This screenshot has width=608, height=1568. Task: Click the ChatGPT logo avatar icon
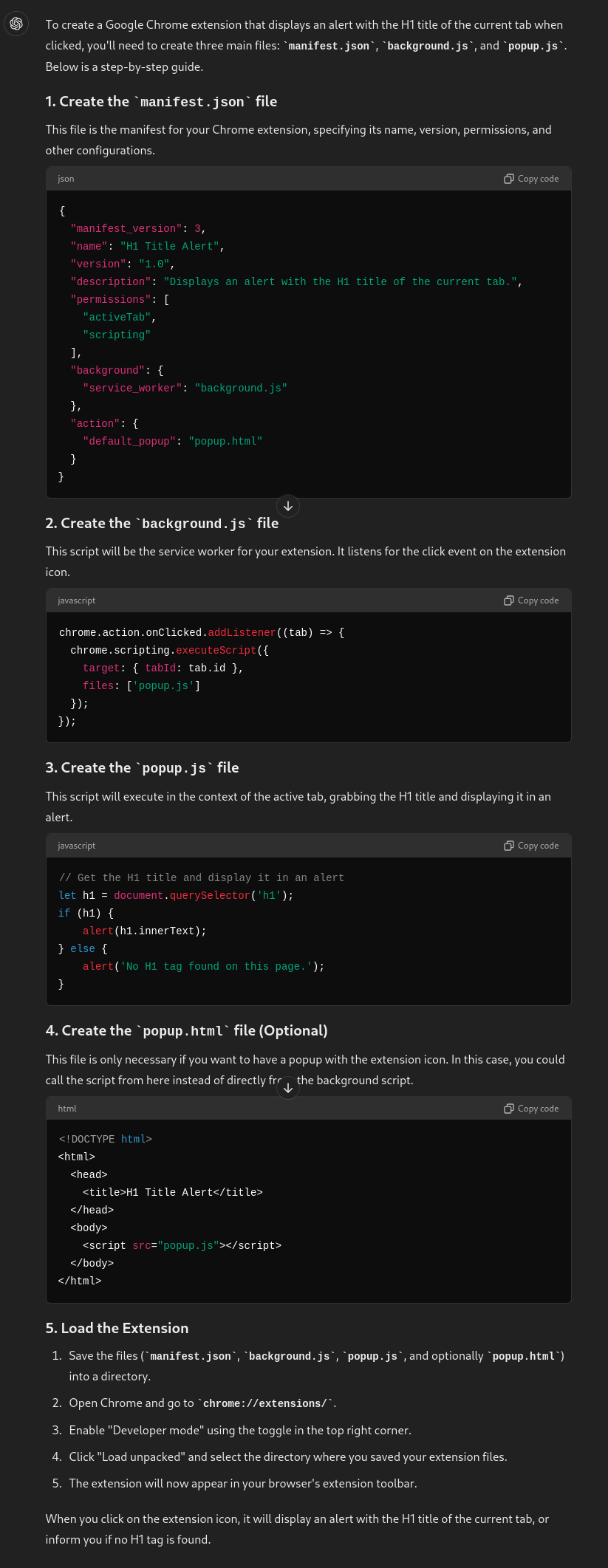[x=16, y=24]
